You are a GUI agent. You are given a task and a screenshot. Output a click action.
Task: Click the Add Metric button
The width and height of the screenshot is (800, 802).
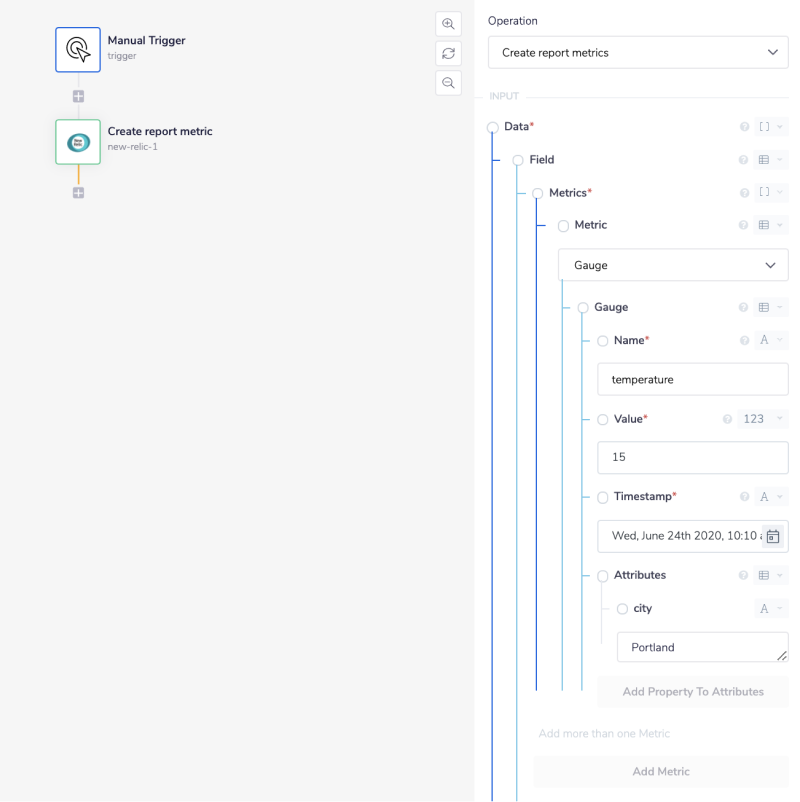pos(660,771)
